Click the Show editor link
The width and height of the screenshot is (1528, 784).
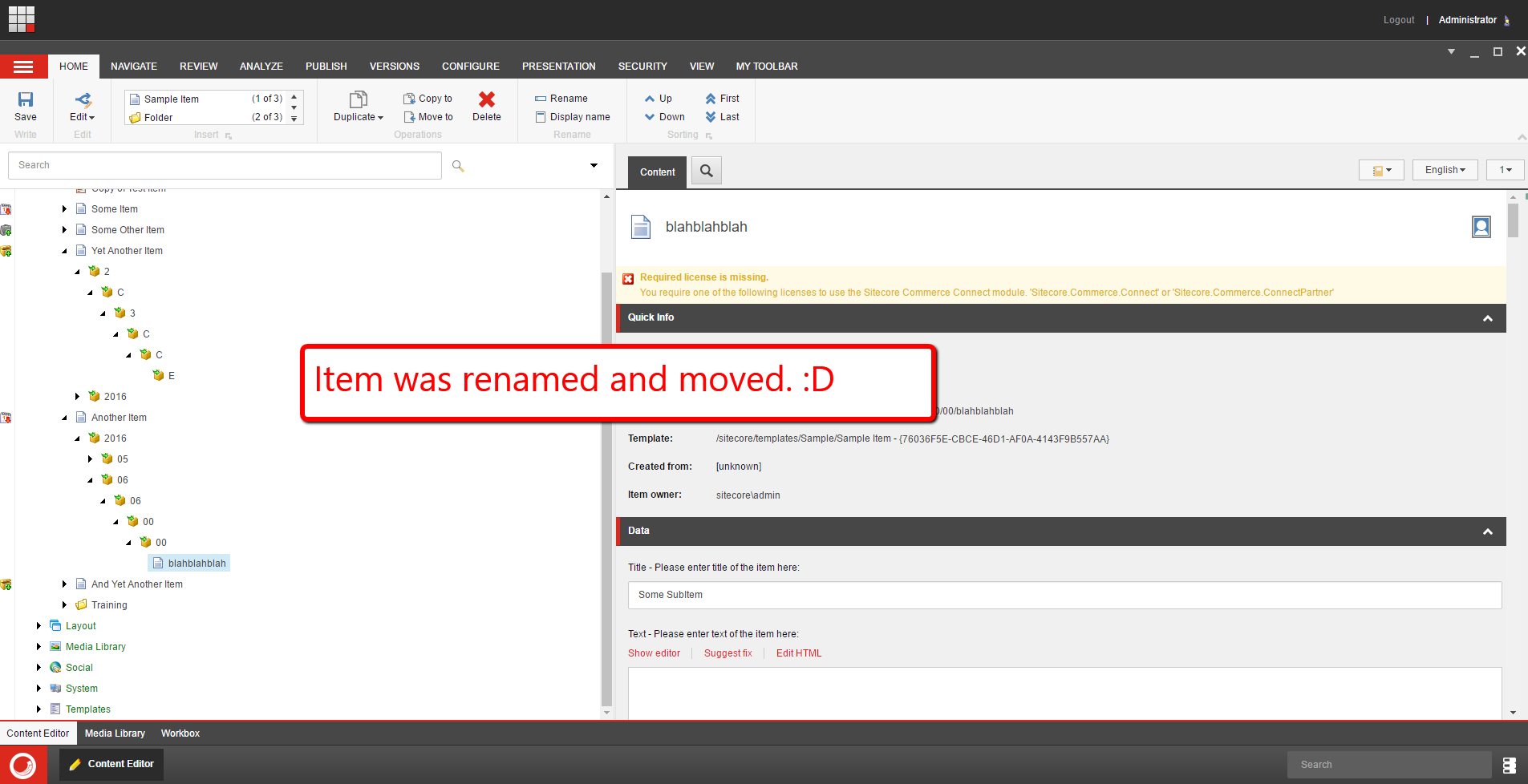pyautogui.click(x=654, y=653)
